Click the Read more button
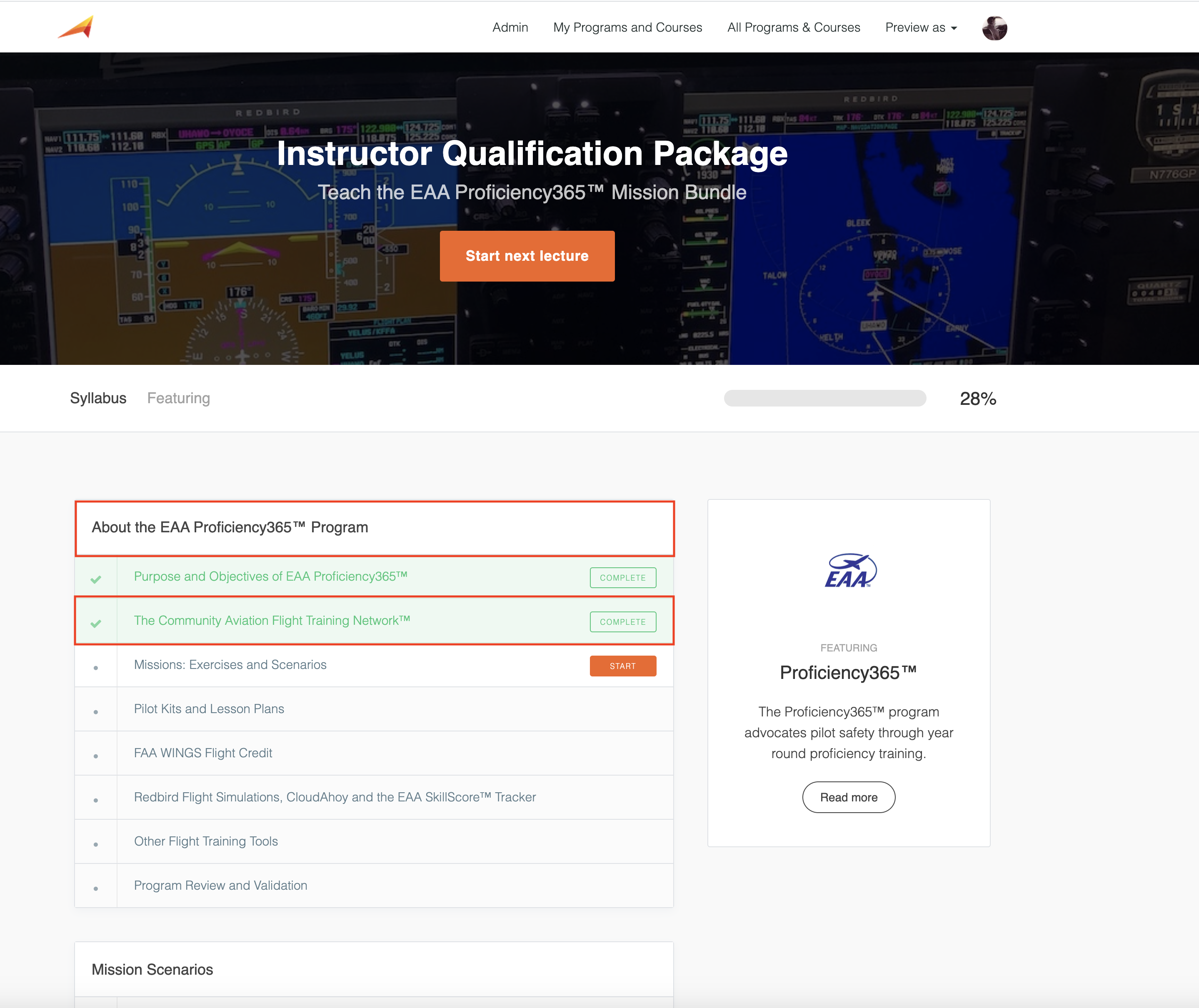 [849, 796]
